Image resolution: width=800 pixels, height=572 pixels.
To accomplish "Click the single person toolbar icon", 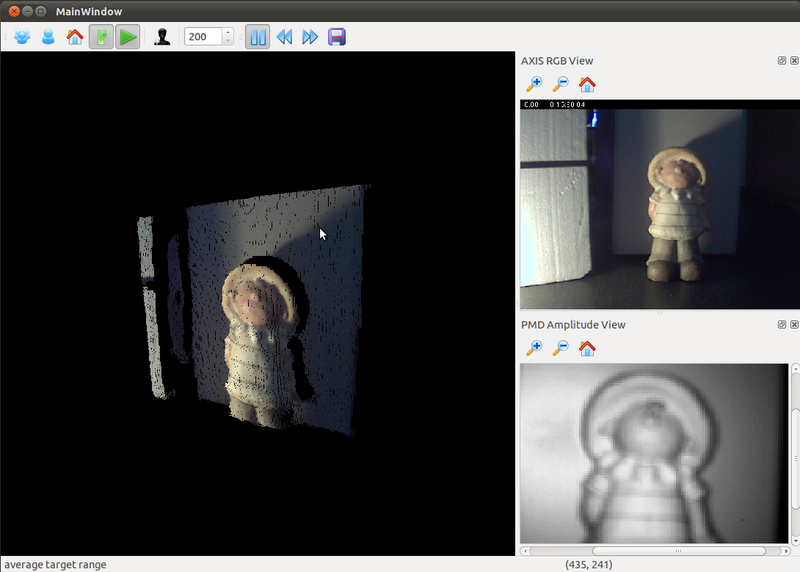I will tap(48, 37).
